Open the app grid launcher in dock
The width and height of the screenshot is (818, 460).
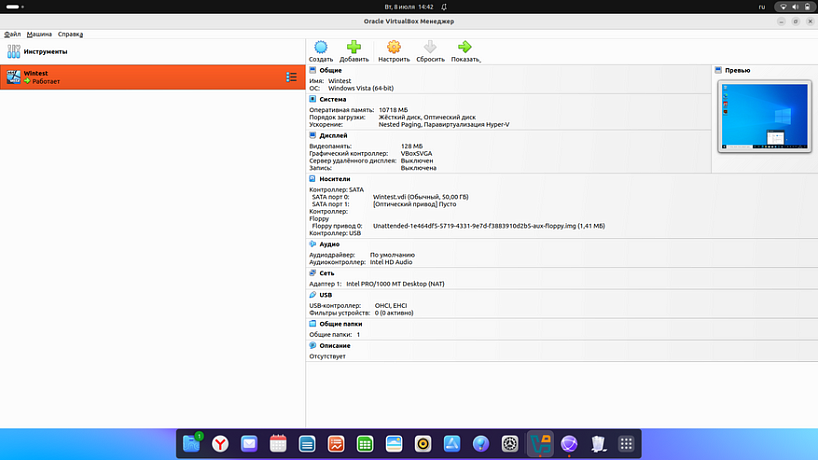627,443
